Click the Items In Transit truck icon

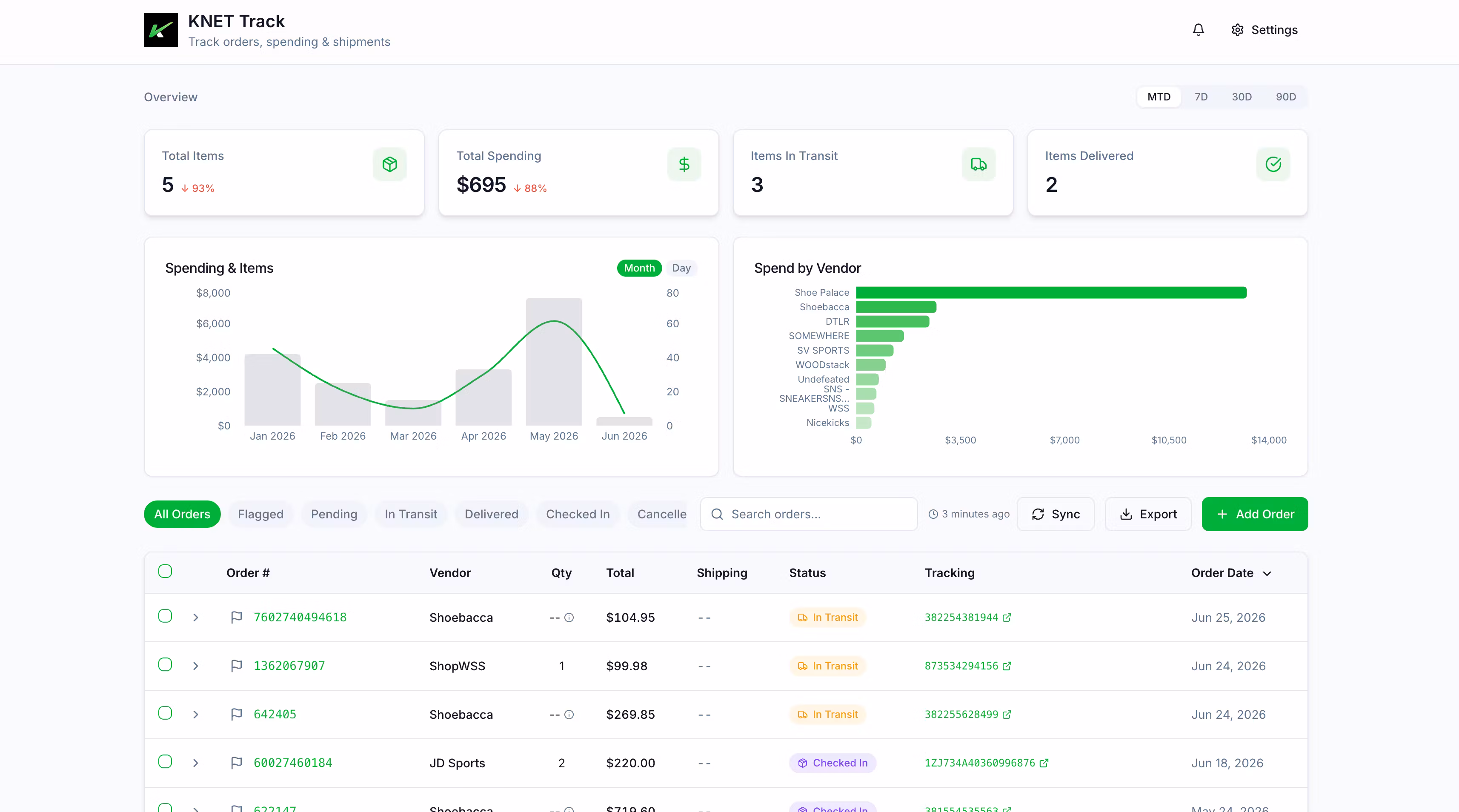click(979, 164)
